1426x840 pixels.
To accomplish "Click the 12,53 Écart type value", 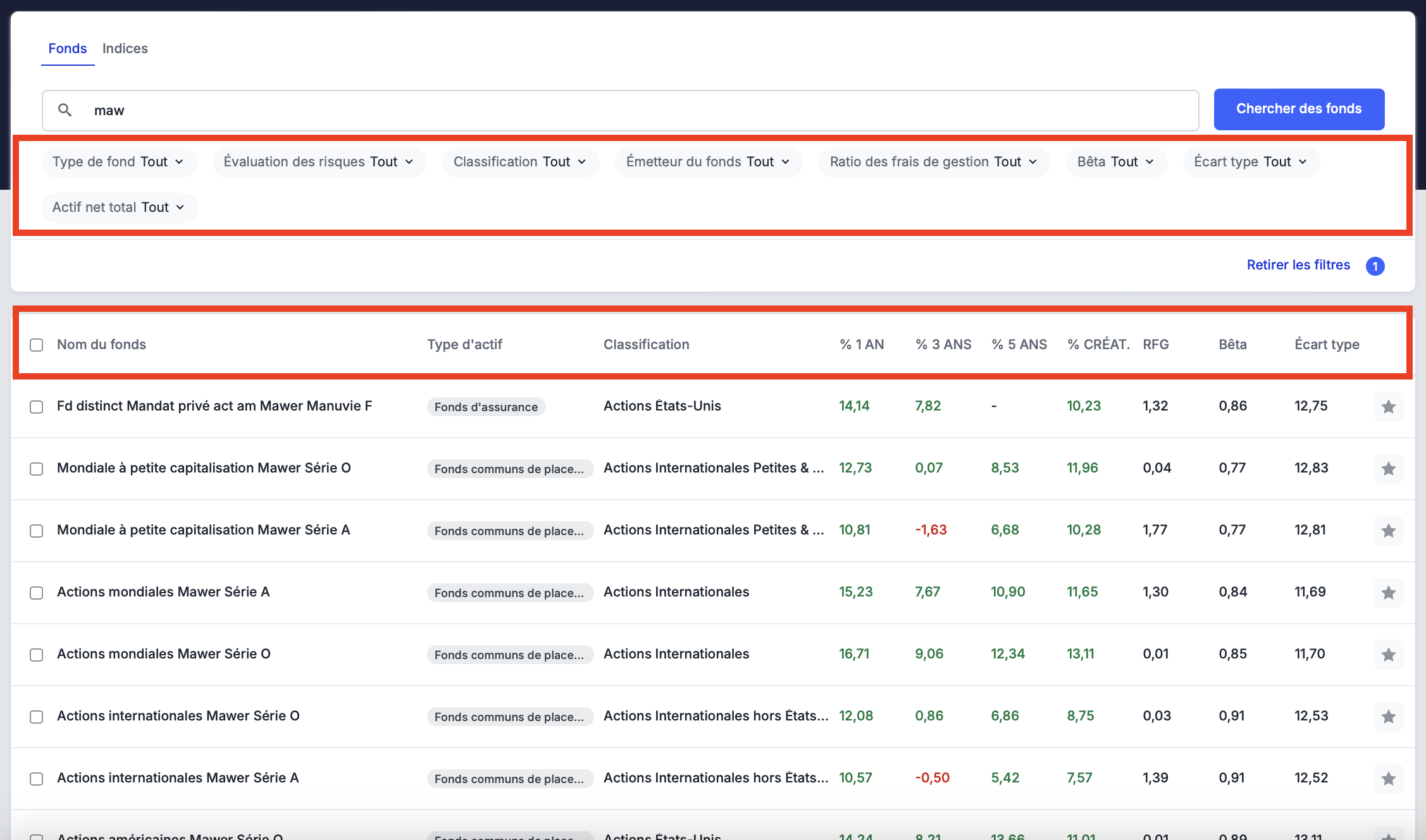I will [x=1311, y=716].
